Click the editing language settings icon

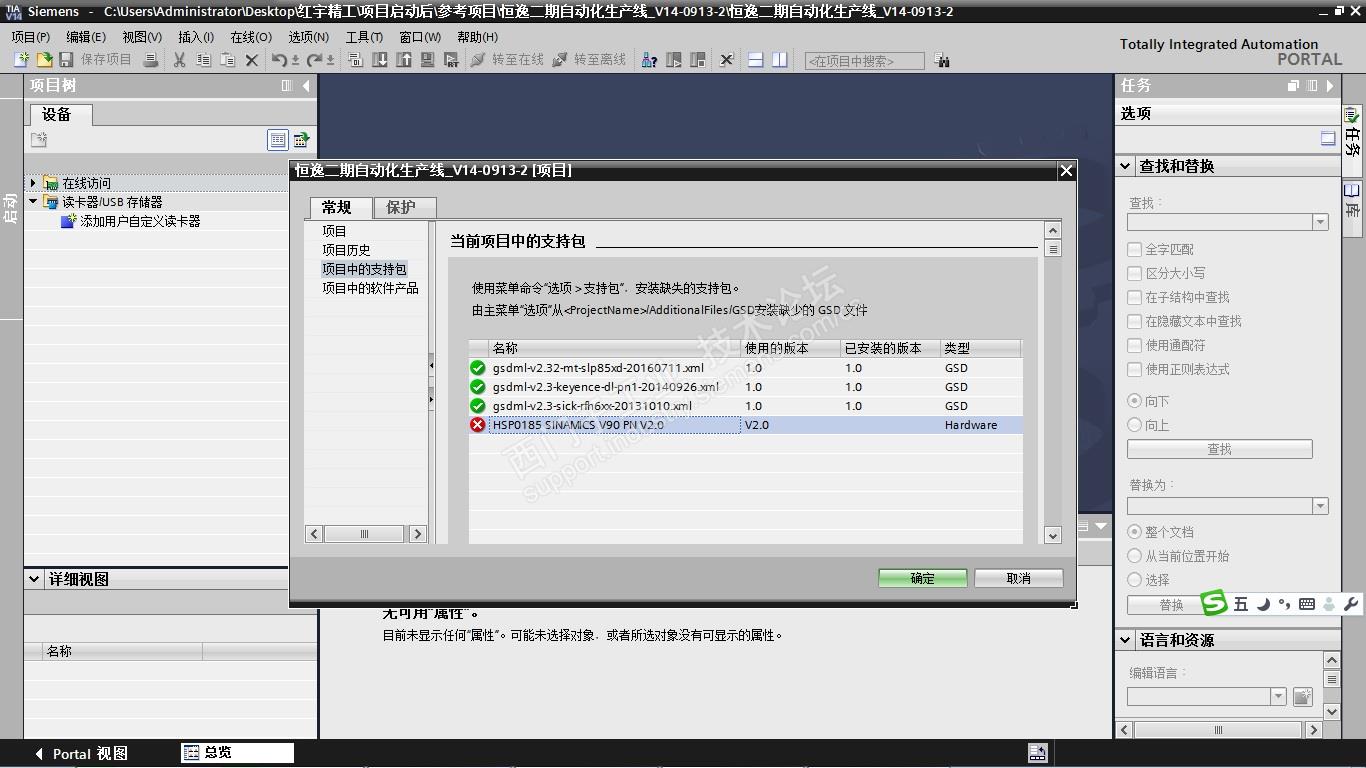point(1302,696)
